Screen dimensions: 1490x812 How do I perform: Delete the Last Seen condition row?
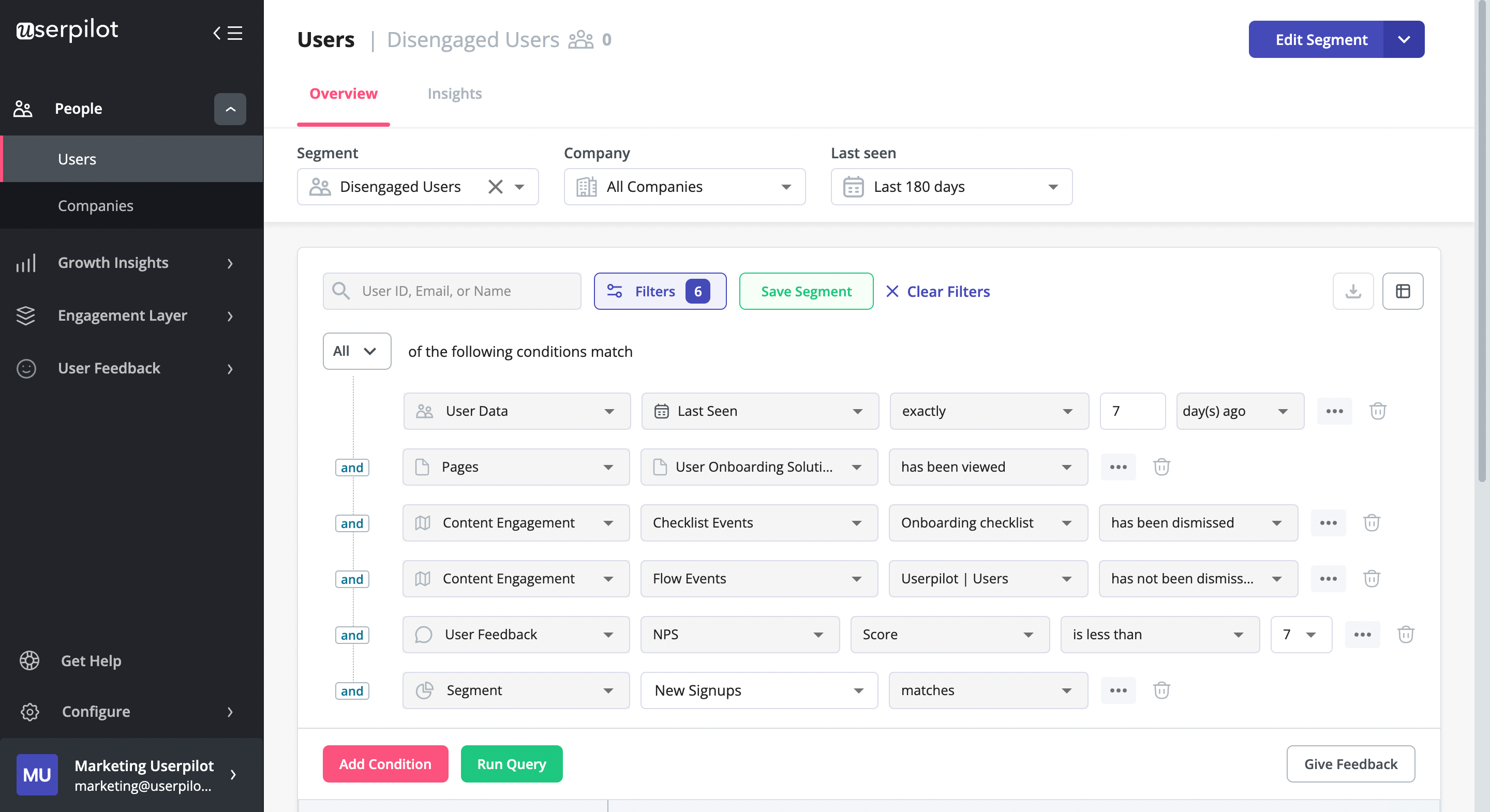tap(1377, 411)
